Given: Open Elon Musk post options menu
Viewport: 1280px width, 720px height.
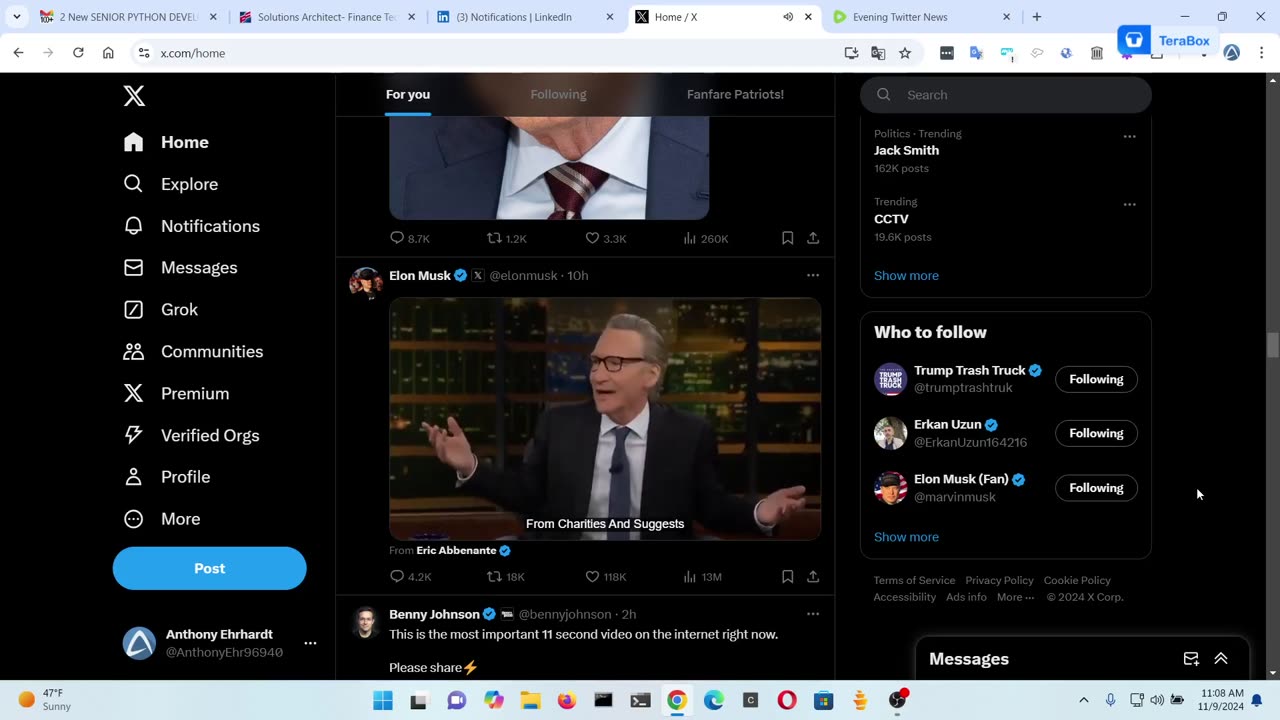Looking at the screenshot, I should [813, 275].
